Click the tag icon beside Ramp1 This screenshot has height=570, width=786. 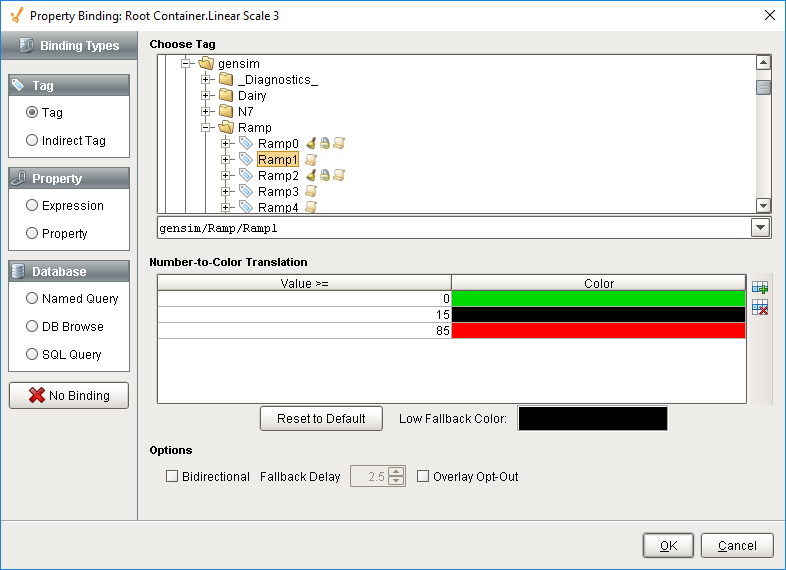tap(246, 159)
